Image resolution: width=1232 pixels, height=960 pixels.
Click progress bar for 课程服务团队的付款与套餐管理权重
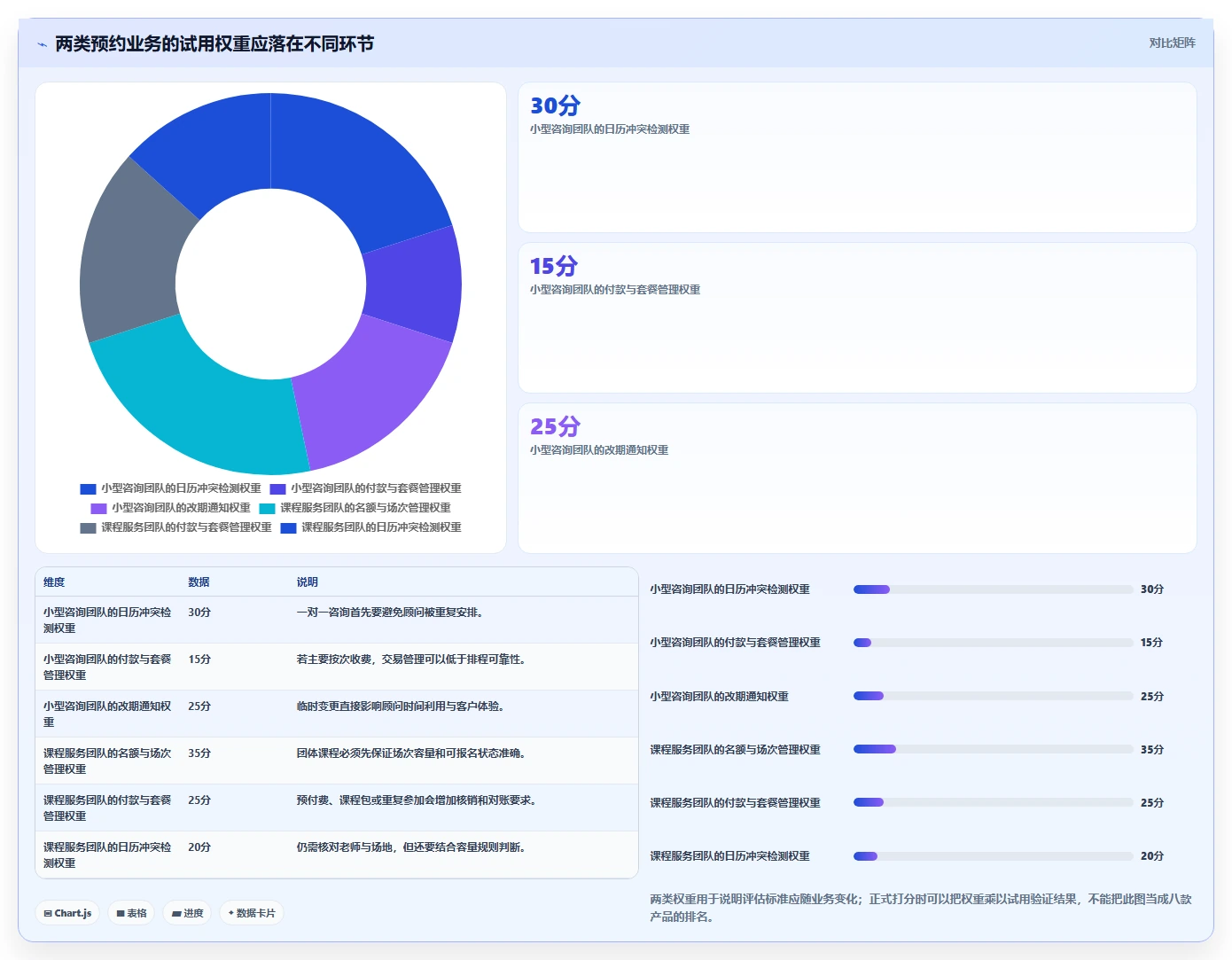click(994, 802)
